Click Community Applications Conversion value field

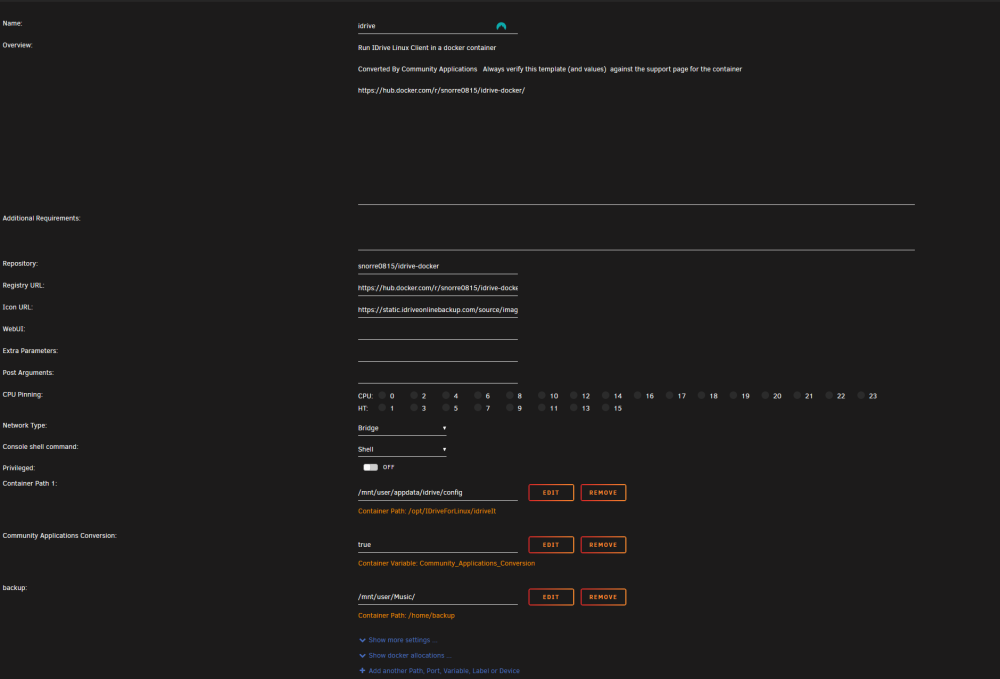point(438,545)
